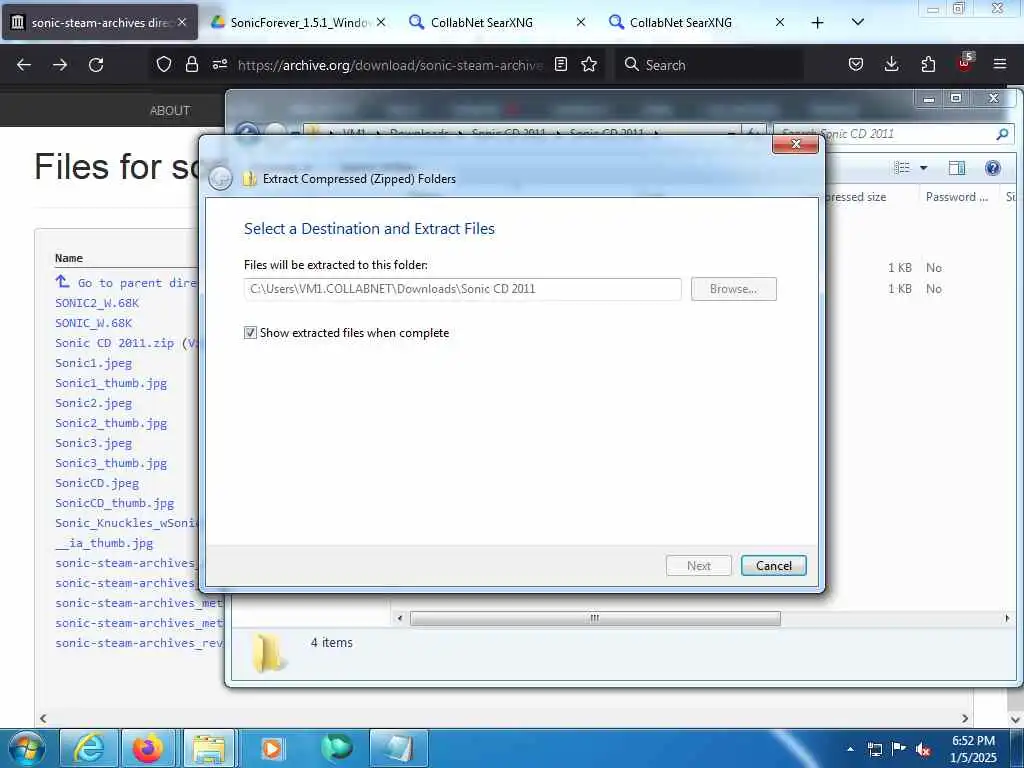Close the Extract Compressed Folders dialog

[x=795, y=144]
